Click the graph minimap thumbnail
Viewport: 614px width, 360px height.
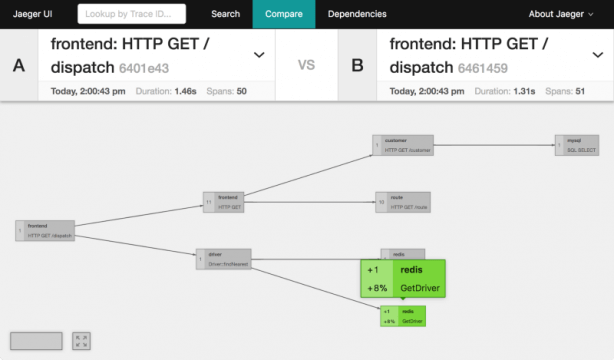tap(36, 341)
